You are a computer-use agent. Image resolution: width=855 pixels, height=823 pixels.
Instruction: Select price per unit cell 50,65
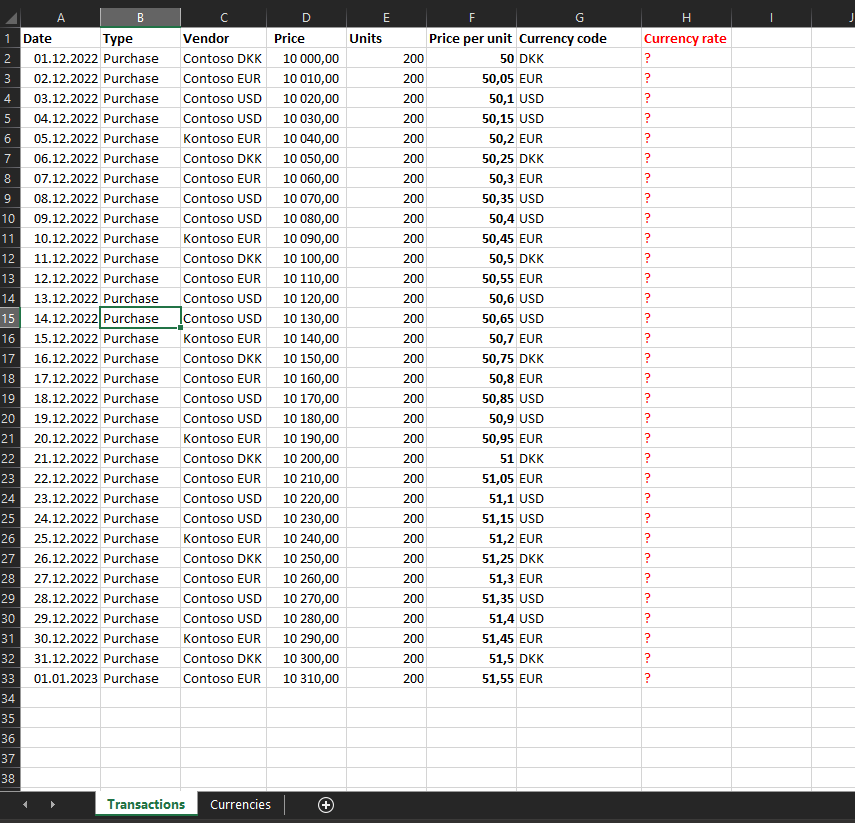472,319
